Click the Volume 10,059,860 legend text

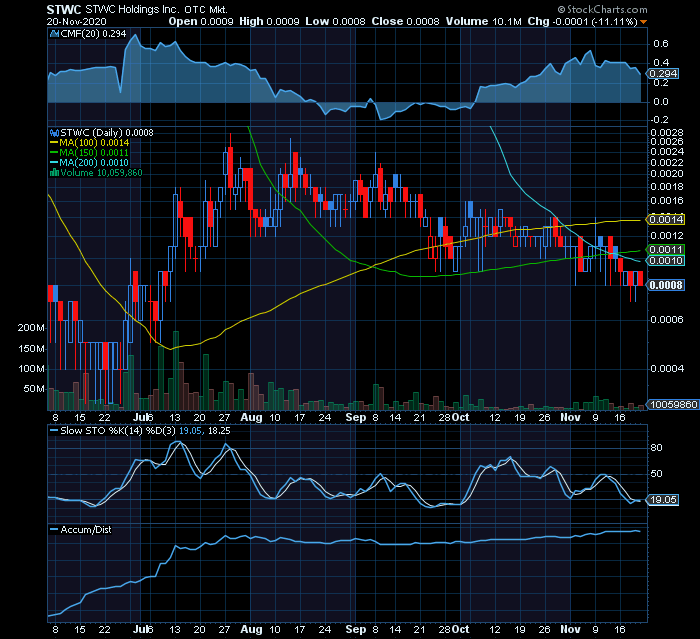[x=101, y=173]
